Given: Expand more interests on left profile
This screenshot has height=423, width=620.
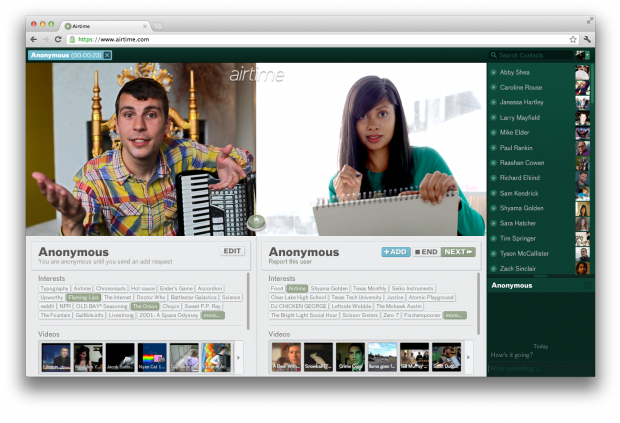Looking at the screenshot, I should click(213, 315).
